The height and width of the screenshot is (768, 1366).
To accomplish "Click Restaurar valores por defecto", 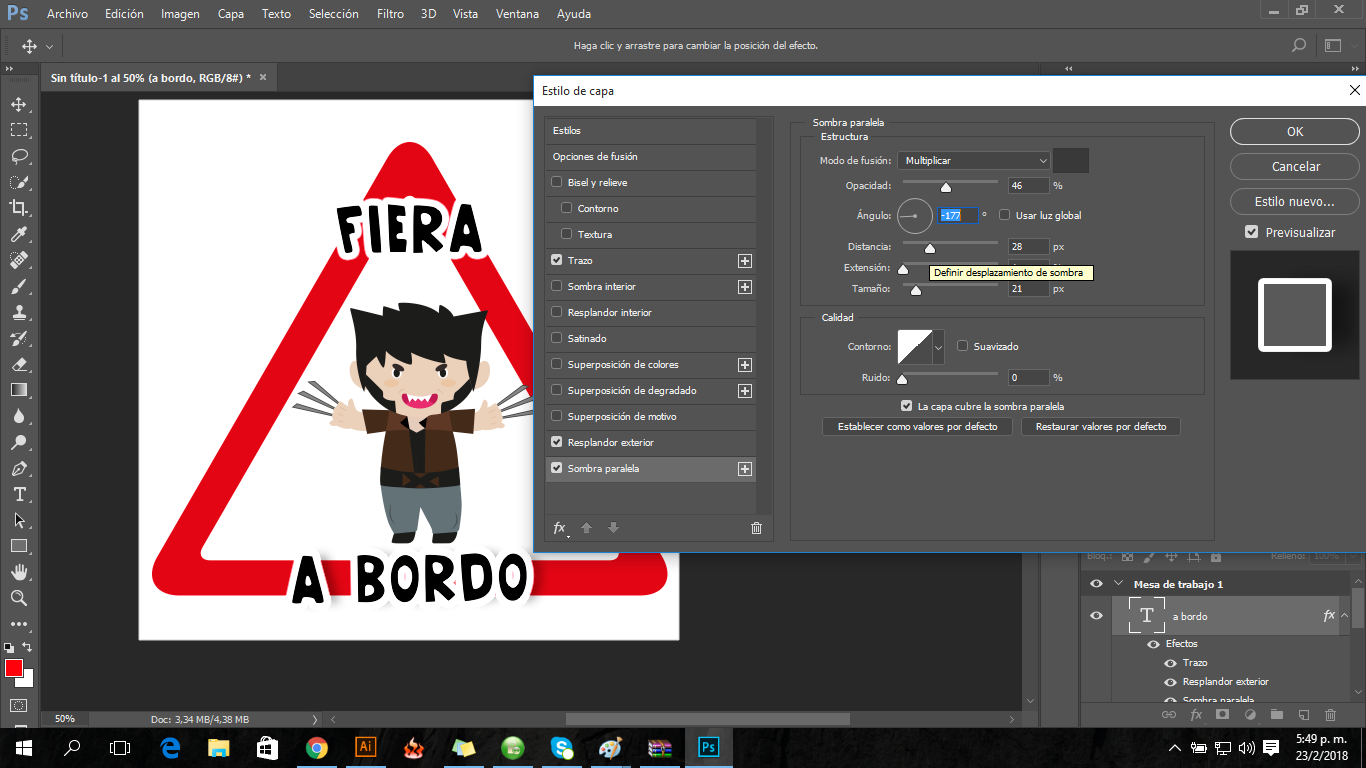I will click(1101, 426).
